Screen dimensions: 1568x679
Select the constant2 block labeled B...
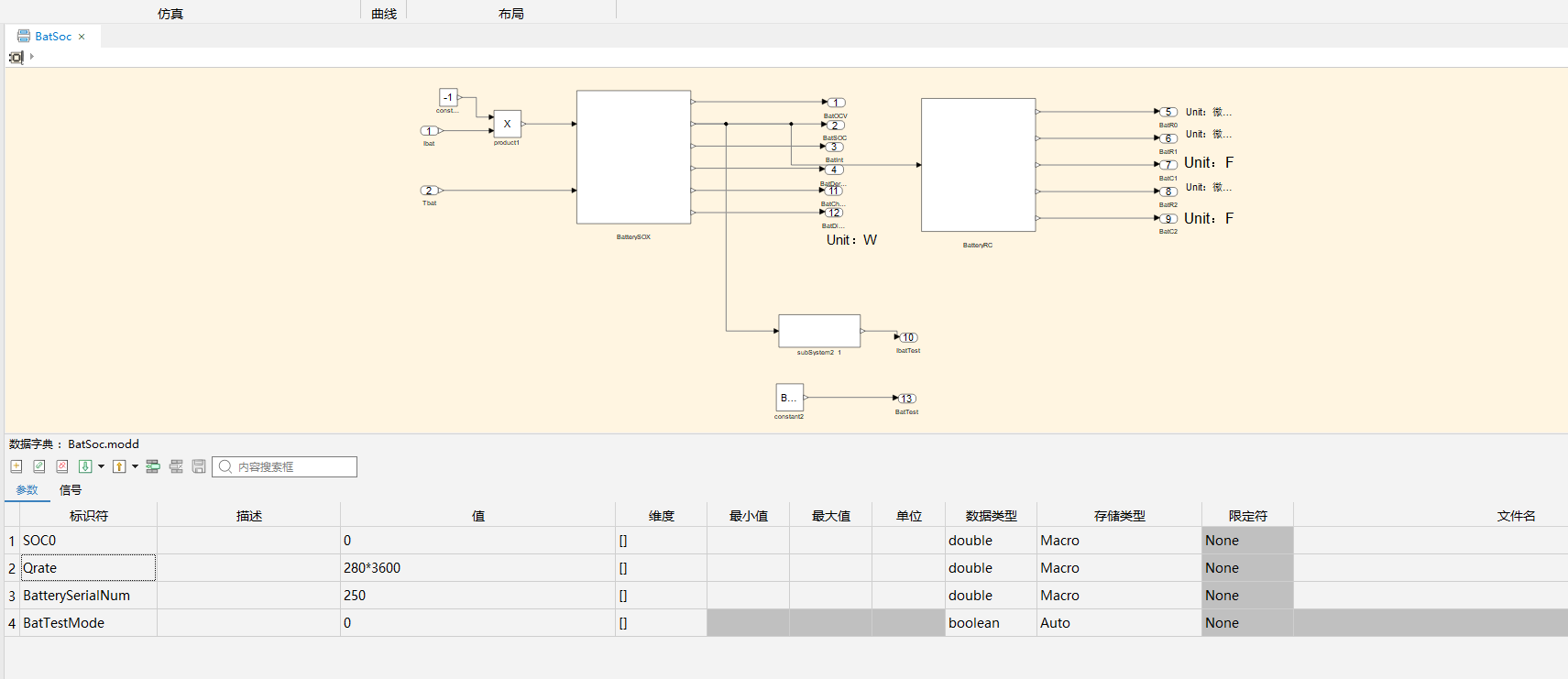(x=789, y=398)
